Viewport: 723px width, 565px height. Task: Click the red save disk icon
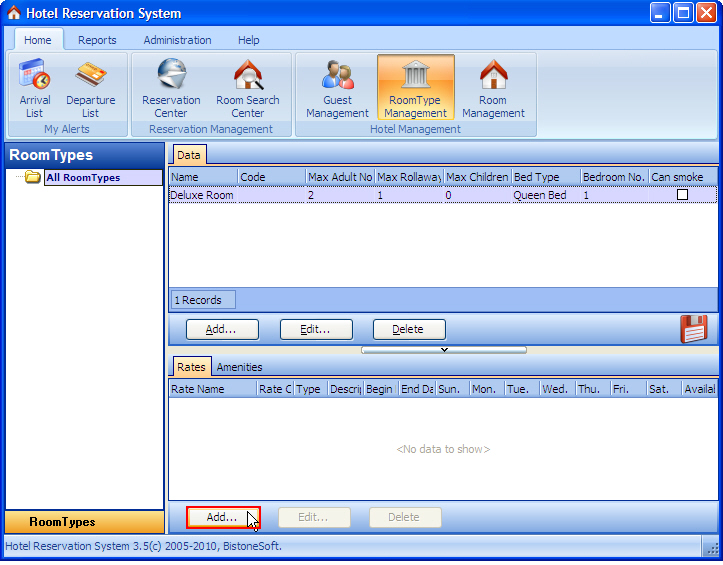click(x=693, y=329)
